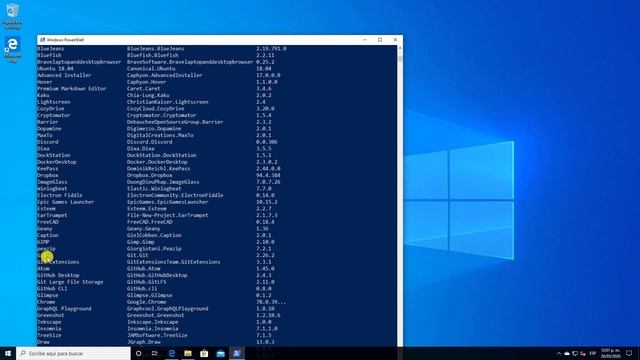Screen dimensions: 640x360
Task: Click 'Electron Fiddle' in the name column
Action: point(60,196)
